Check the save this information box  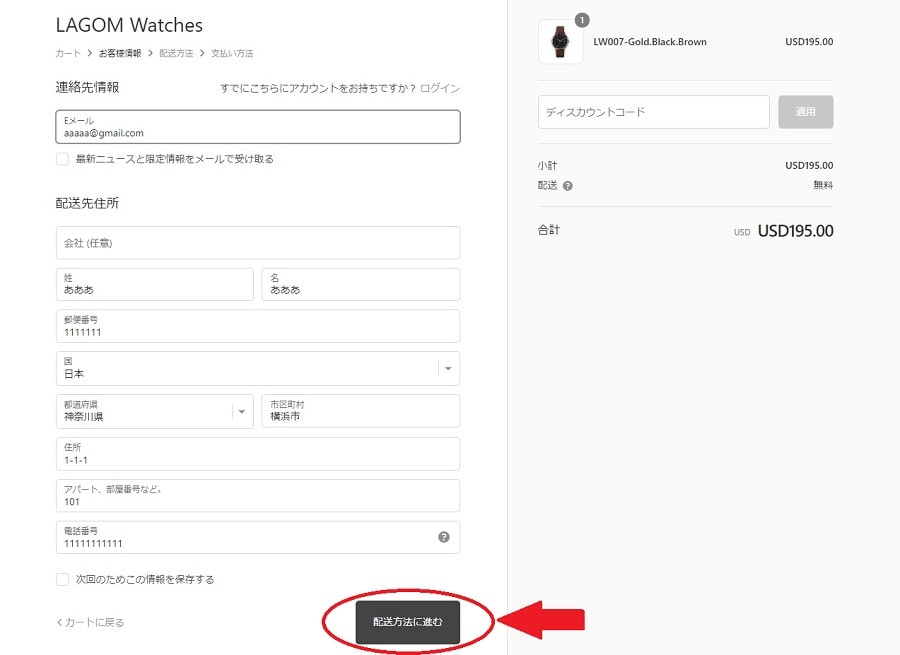pos(63,579)
